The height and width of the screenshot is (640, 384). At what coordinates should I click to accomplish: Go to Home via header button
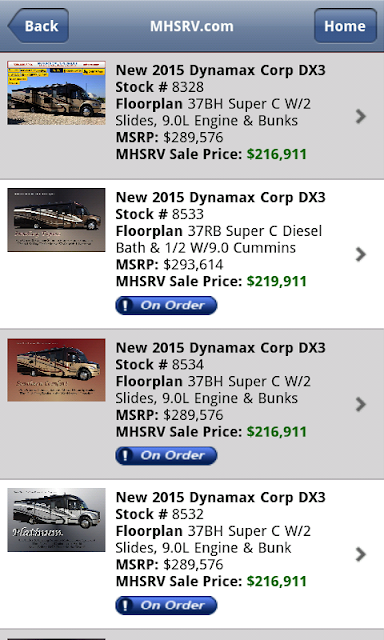[x=345, y=26]
